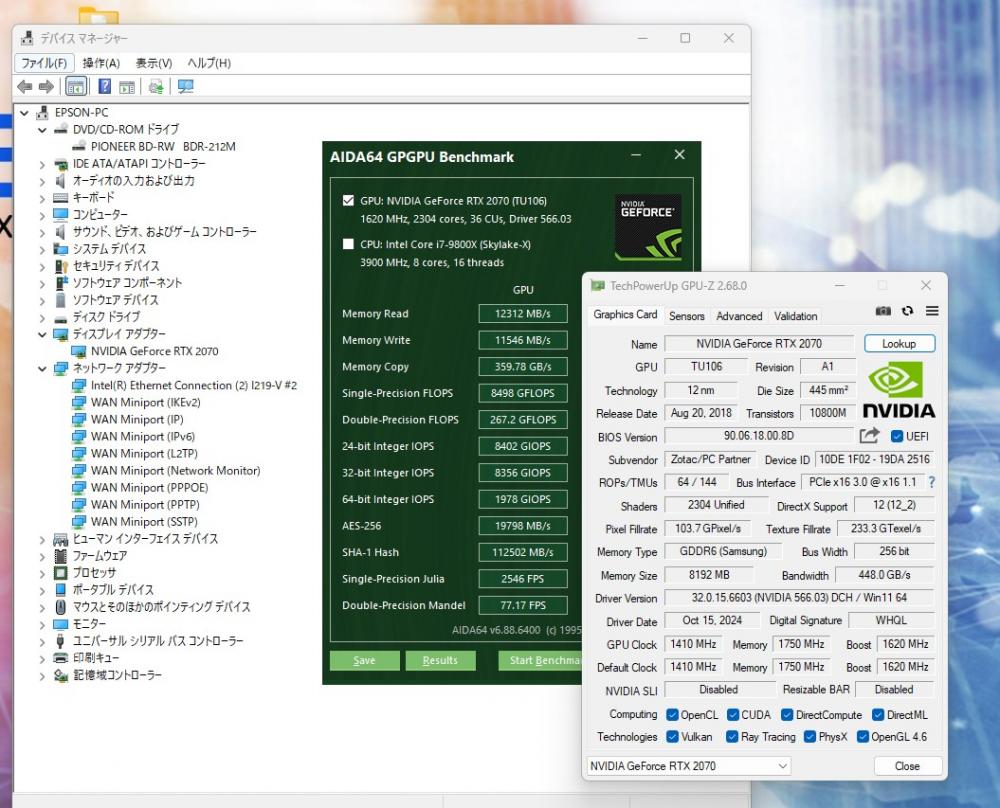Click the システム デバイス category icon
This screenshot has width=1000, height=808.
pyautogui.click(x=61, y=249)
